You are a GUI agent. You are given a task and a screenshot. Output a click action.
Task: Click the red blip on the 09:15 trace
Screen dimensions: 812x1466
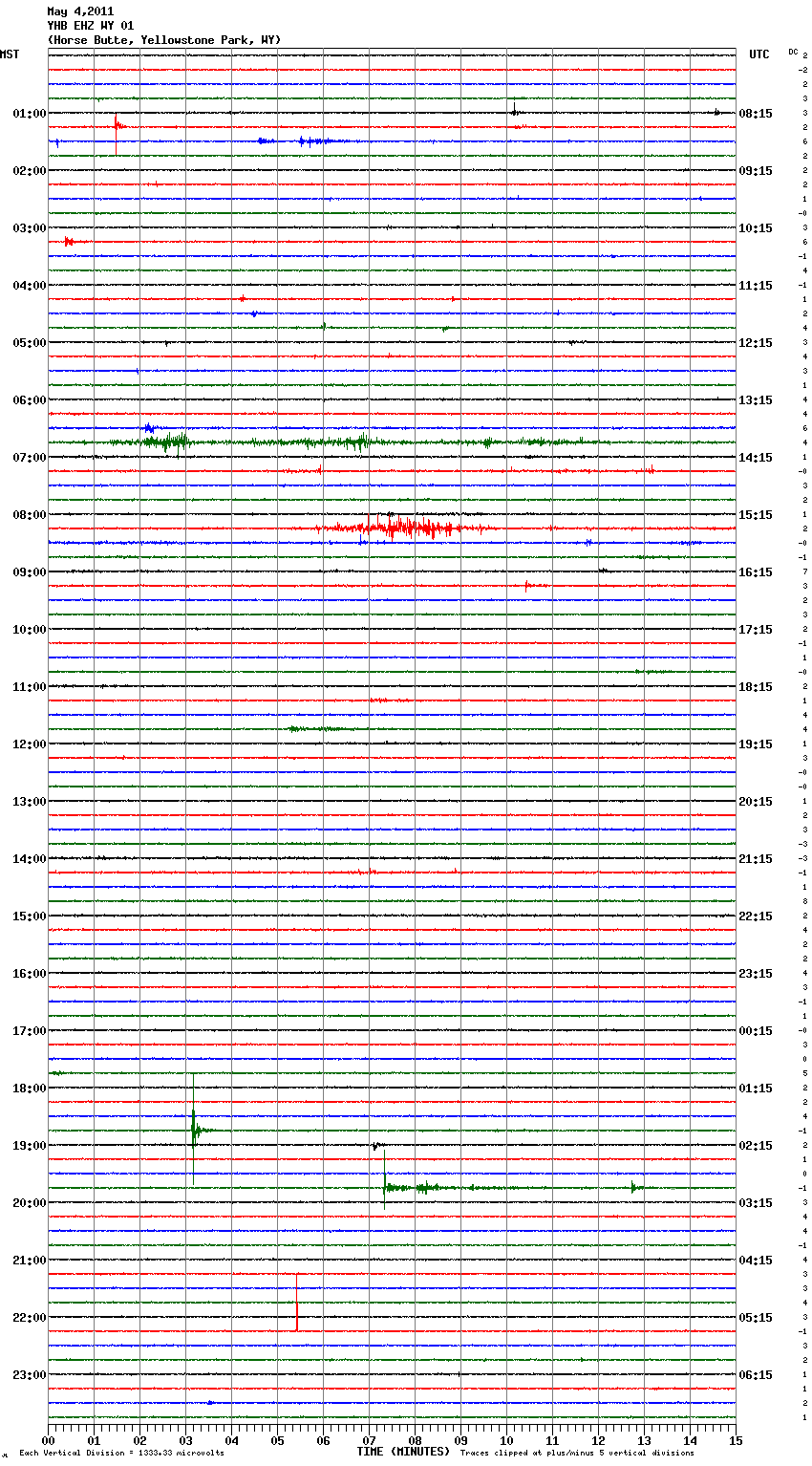click(x=527, y=585)
